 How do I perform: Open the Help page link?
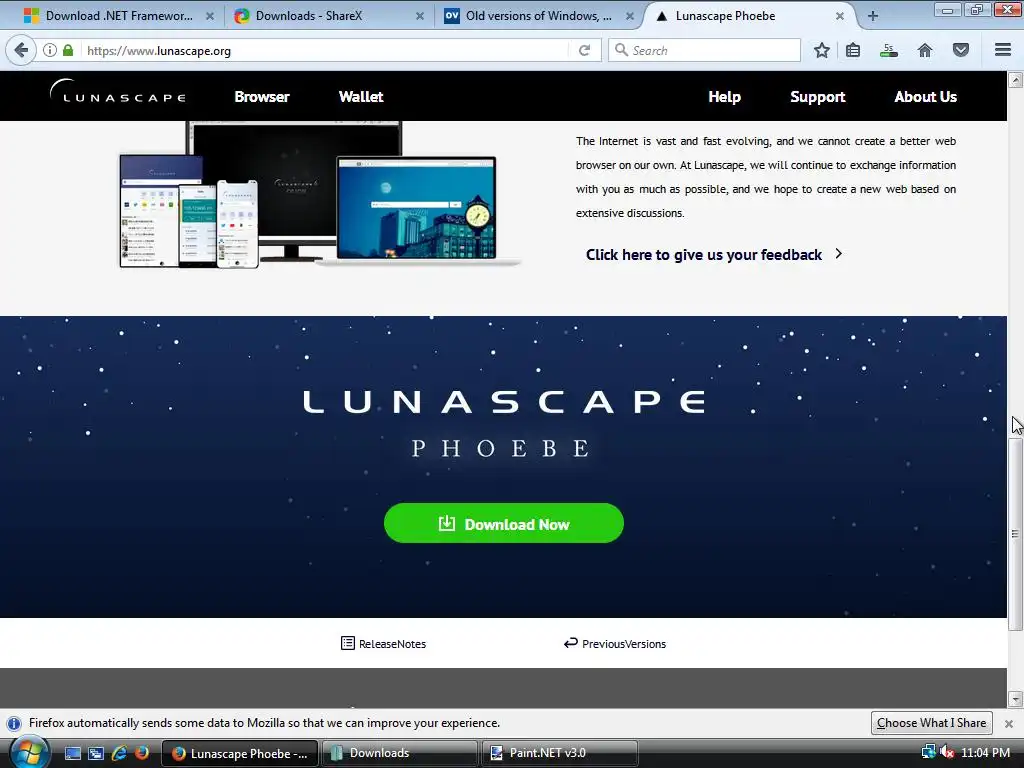(x=724, y=97)
